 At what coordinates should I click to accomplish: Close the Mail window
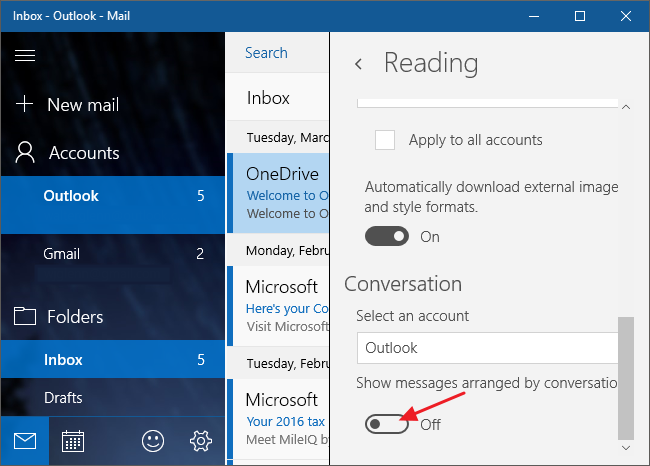[626, 16]
